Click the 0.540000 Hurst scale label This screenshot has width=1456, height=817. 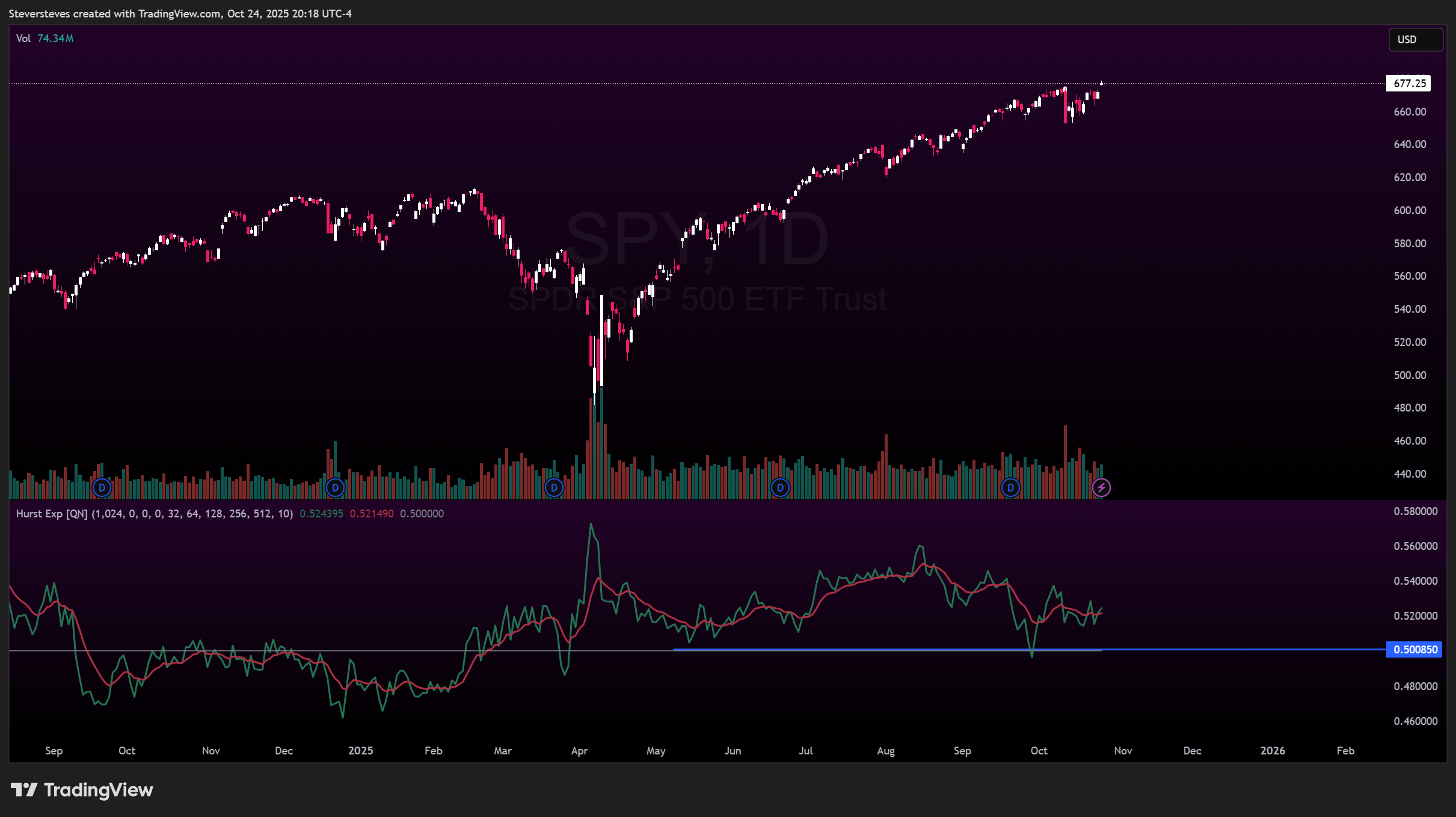1416,581
